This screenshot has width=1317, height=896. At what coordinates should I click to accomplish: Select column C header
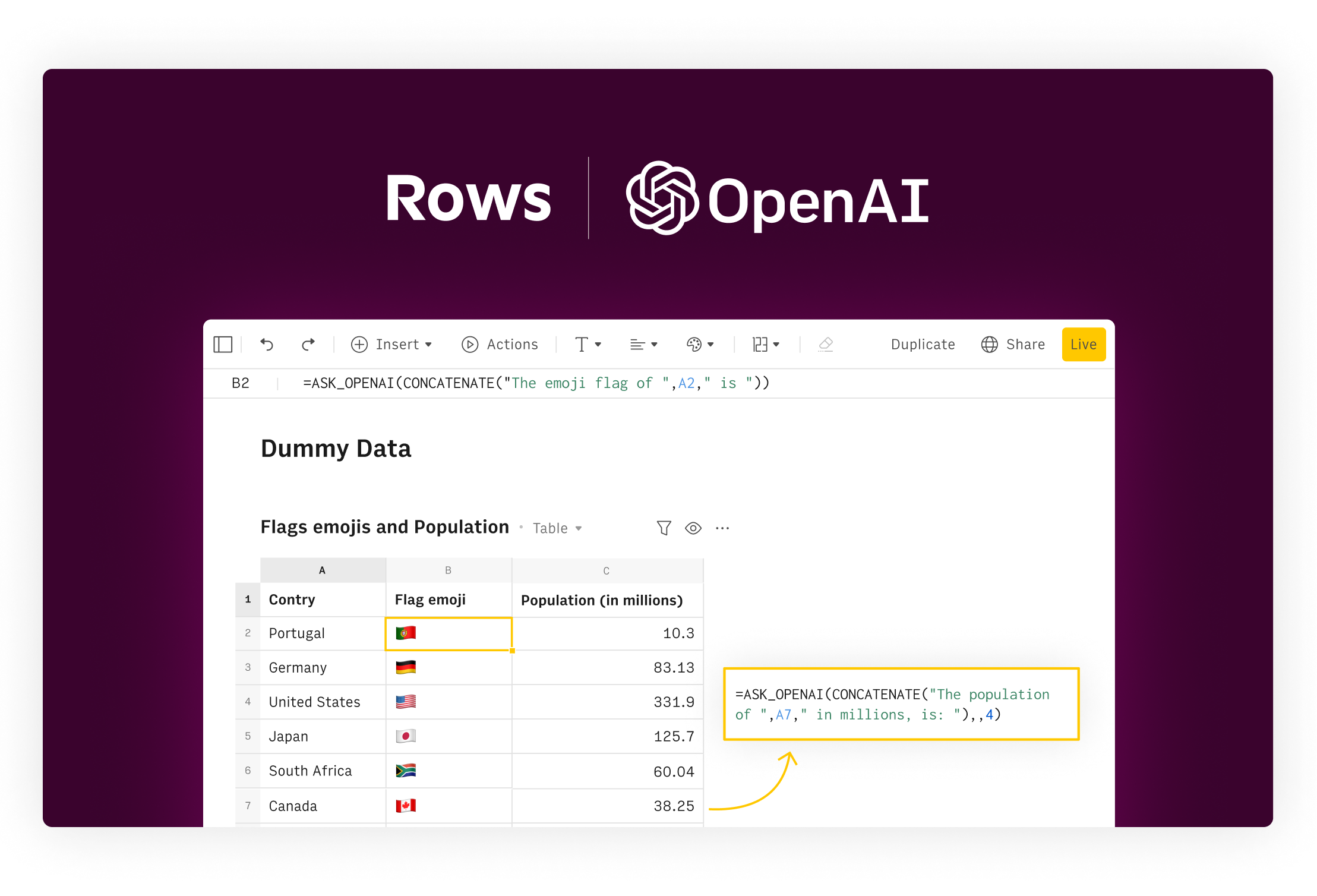[x=607, y=571]
